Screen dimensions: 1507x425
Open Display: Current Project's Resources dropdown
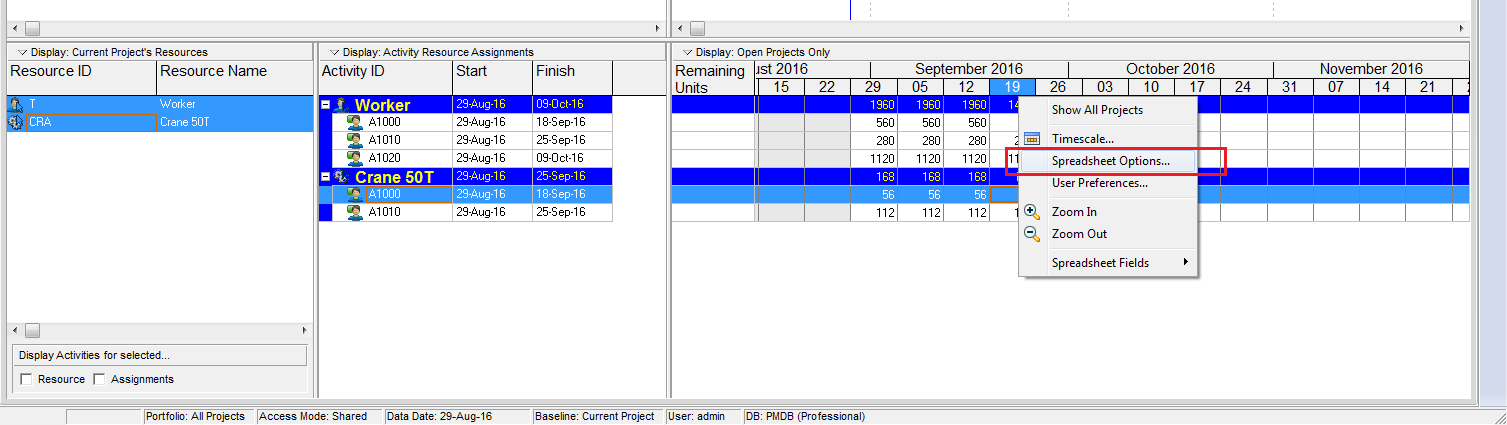coord(22,52)
